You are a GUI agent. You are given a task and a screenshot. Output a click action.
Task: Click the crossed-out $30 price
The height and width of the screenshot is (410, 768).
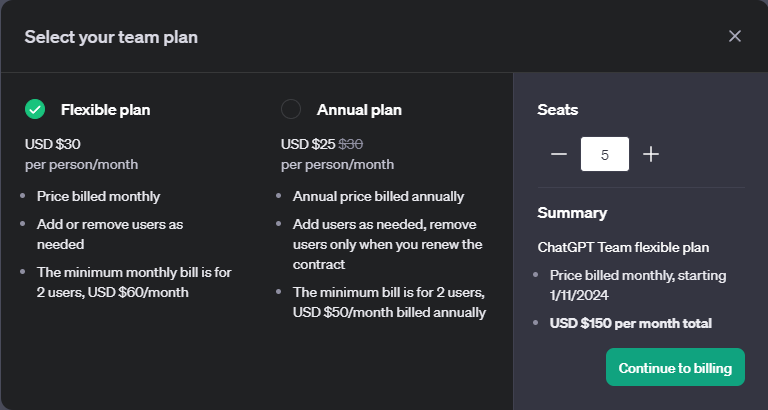coord(351,144)
